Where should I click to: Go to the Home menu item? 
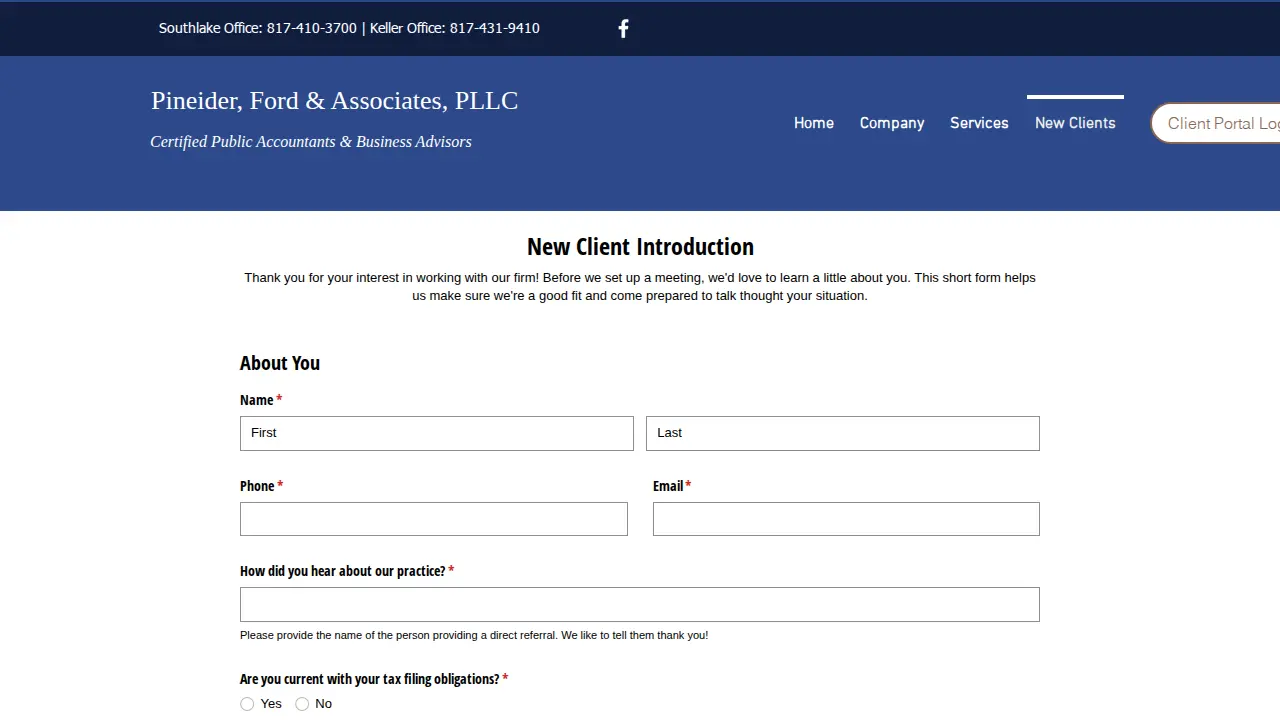[814, 123]
